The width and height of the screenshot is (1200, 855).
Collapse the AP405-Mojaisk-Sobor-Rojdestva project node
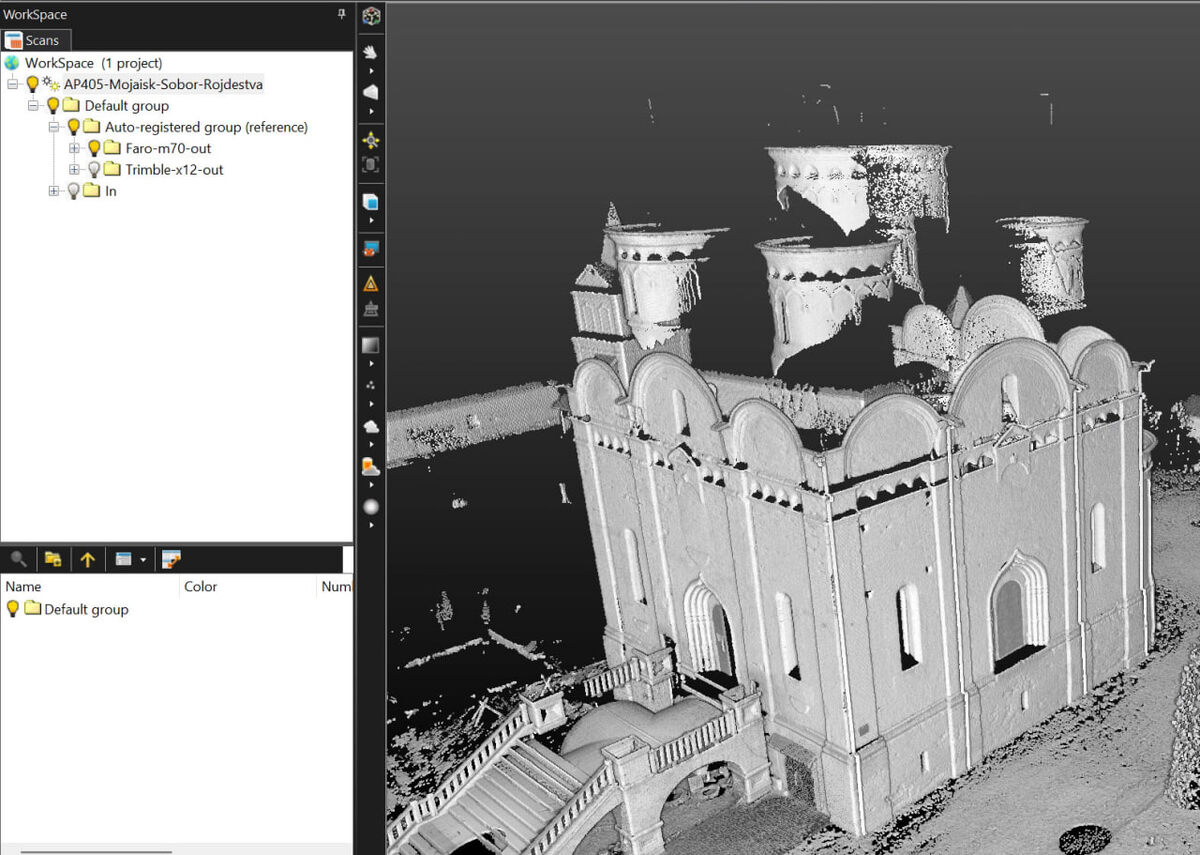click(x=13, y=85)
